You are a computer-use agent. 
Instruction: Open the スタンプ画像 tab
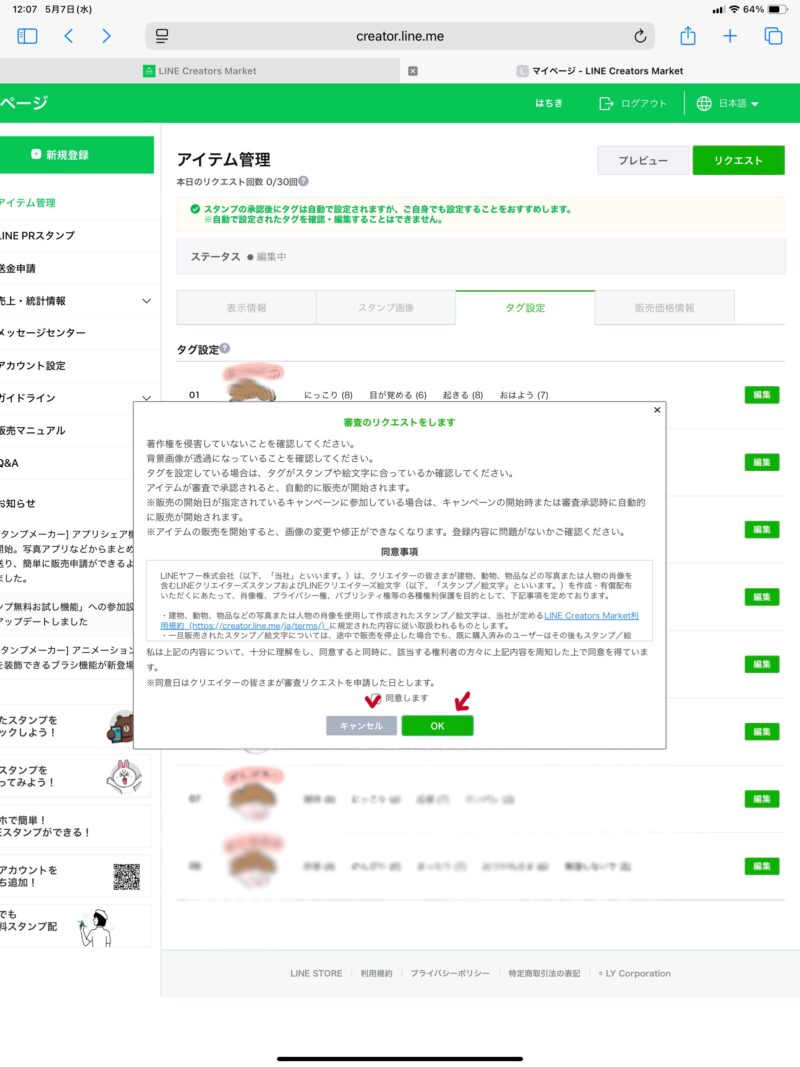click(386, 308)
